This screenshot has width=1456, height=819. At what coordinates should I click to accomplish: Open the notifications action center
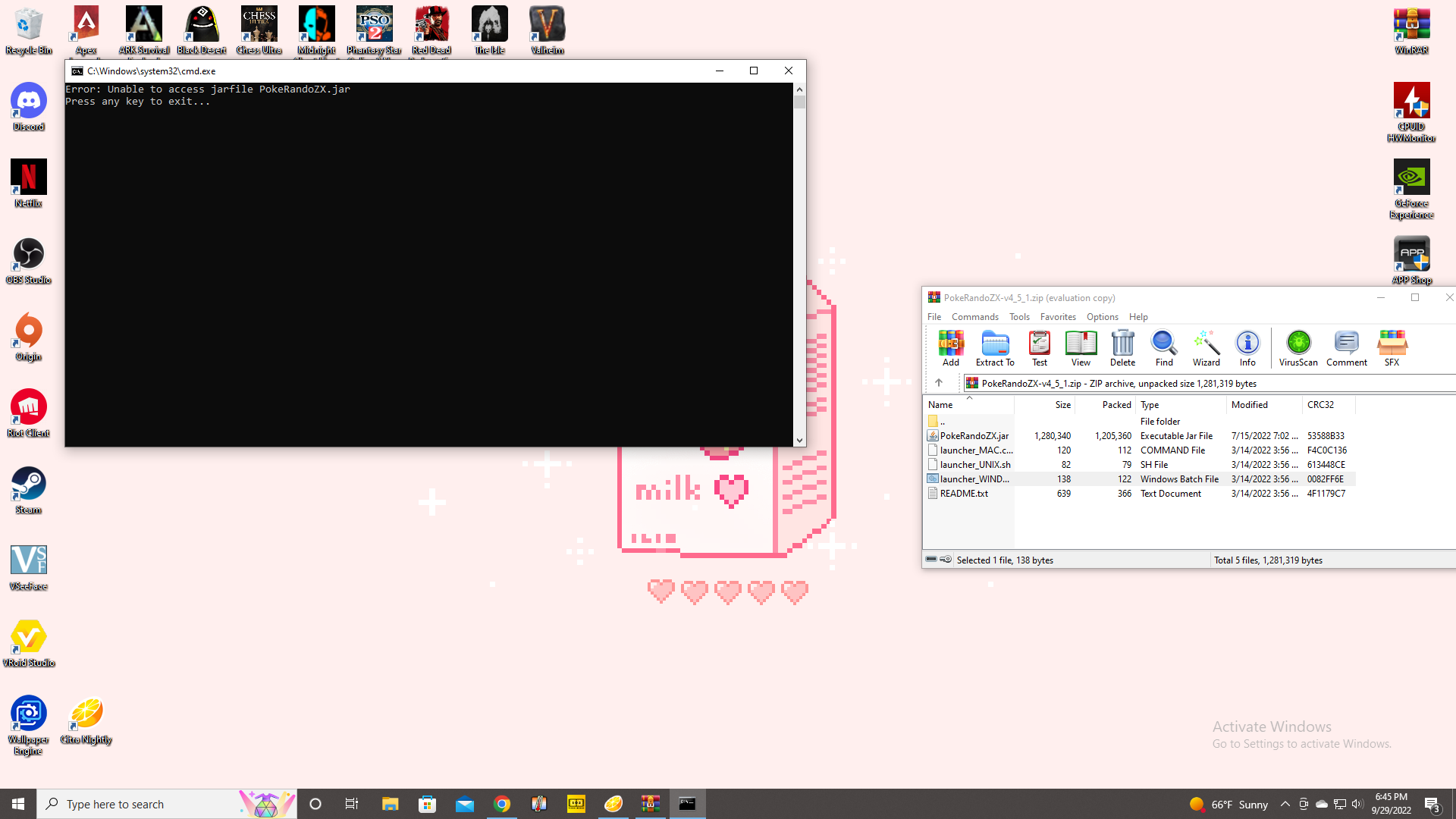[x=1432, y=804]
